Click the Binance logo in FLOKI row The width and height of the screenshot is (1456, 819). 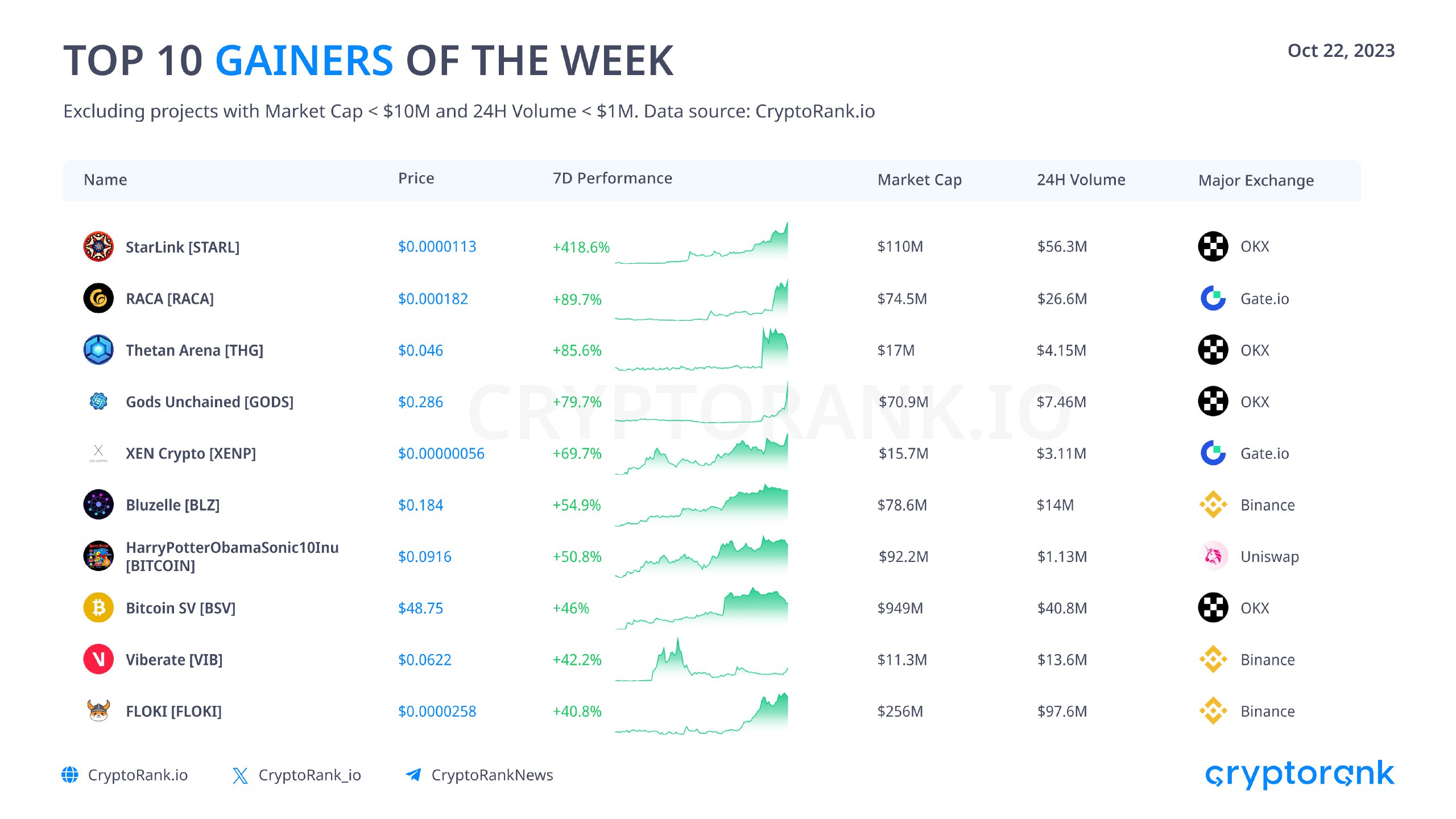tap(1213, 711)
